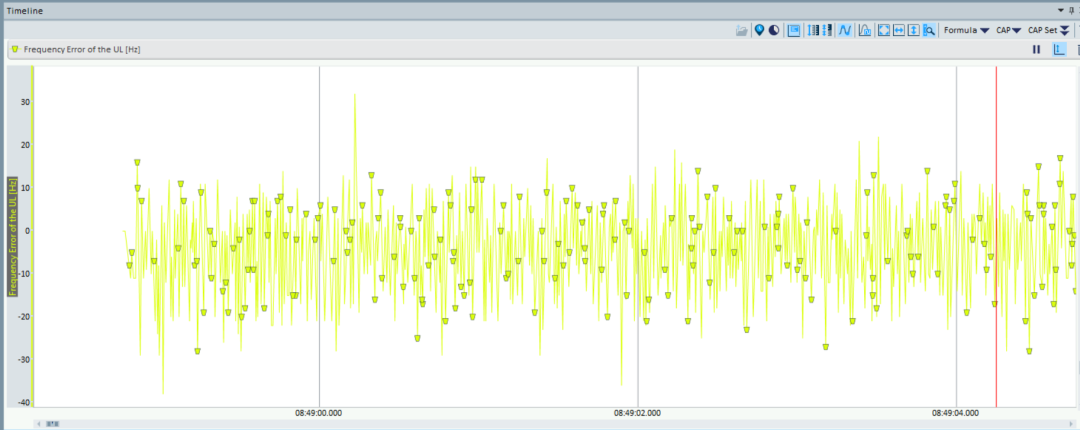The image size is (1080, 430).
Task: Click the pie chart clock icon
Action: (773, 30)
